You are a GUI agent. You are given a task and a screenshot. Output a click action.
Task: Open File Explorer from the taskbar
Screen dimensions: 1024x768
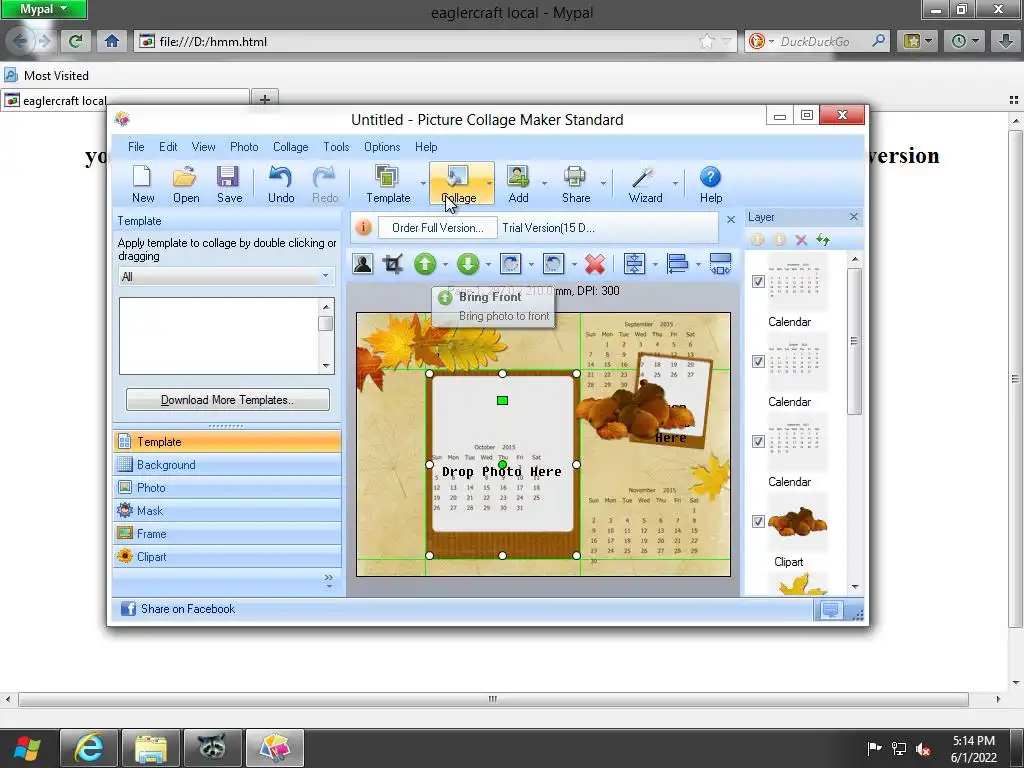pos(150,748)
